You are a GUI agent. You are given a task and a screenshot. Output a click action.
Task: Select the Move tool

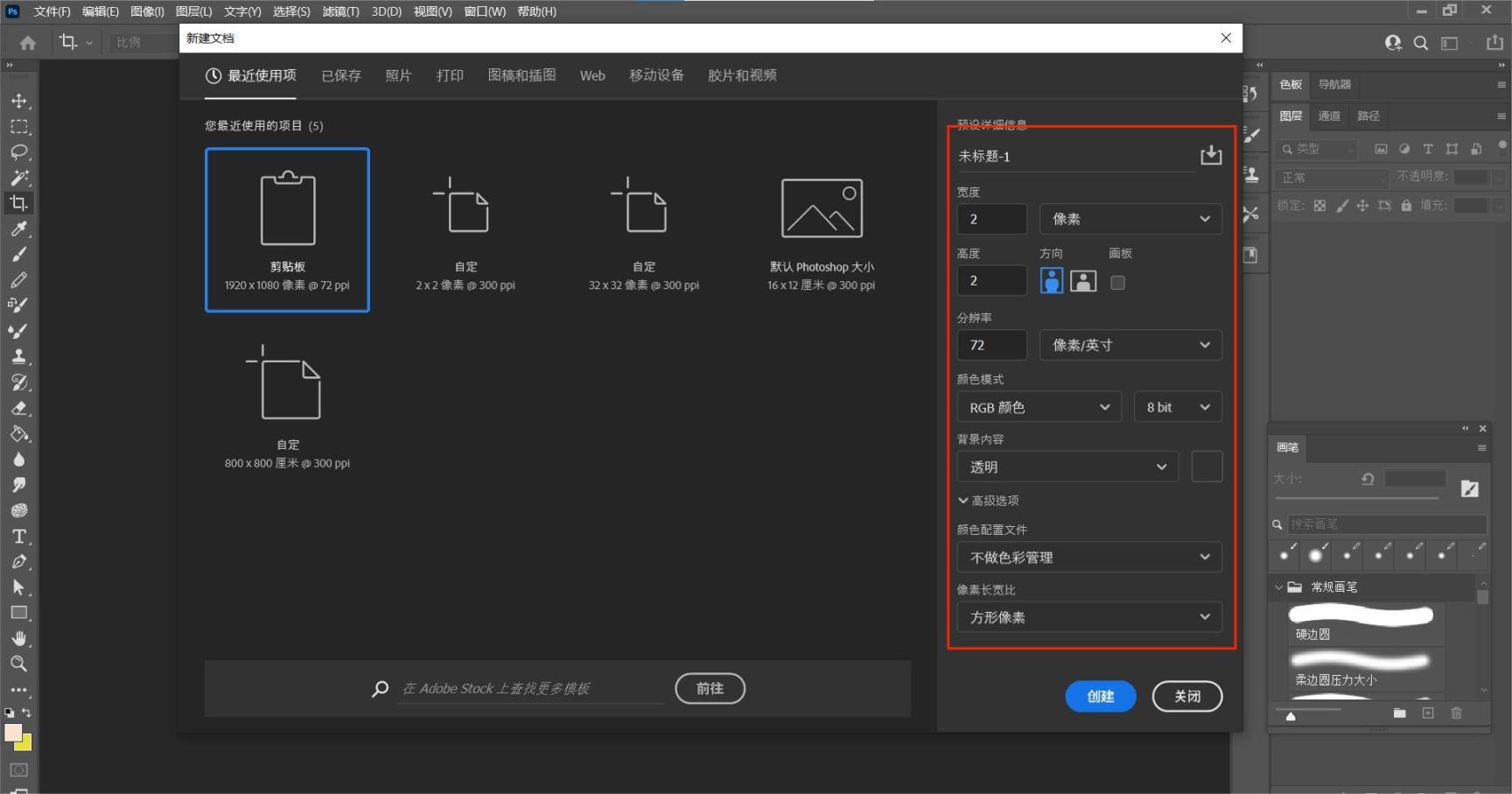[x=18, y=101]
